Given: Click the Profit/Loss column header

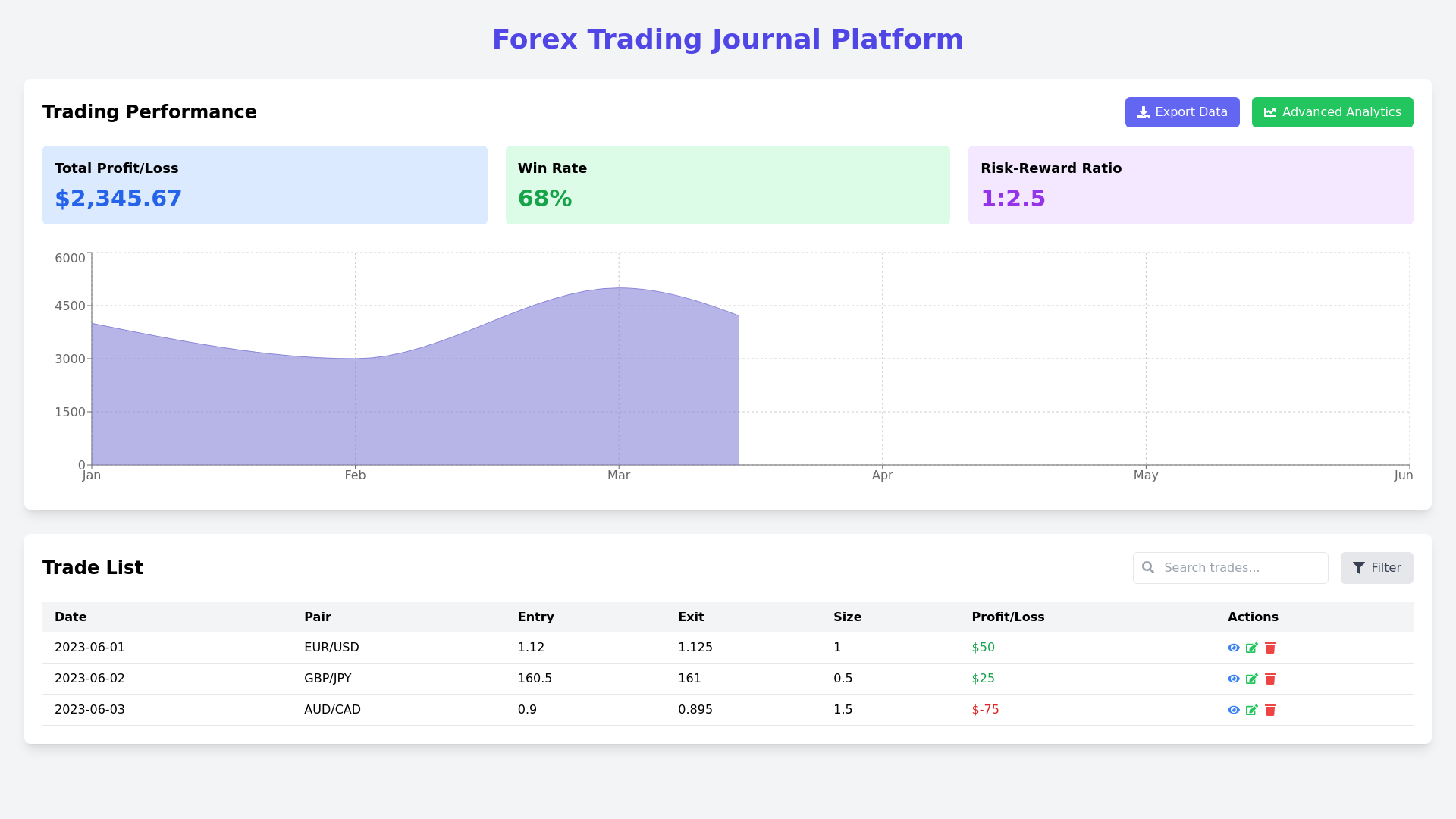Looking at the screenshot, I should 1007,617.
